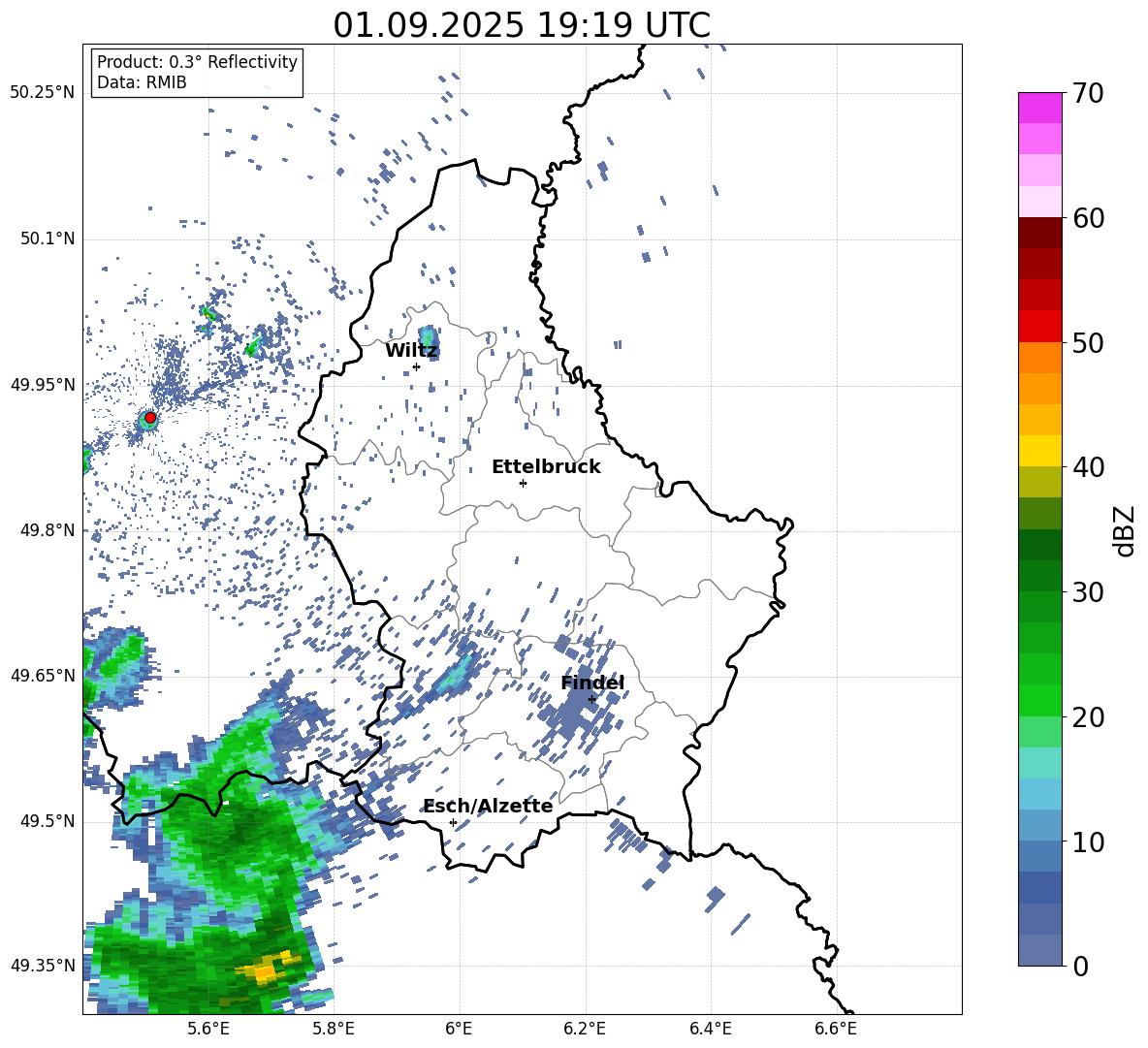This screenshot has width=1148, height=1048.
Task: Click the colorbar 20 tick label
Action: tap(1088, 716)
